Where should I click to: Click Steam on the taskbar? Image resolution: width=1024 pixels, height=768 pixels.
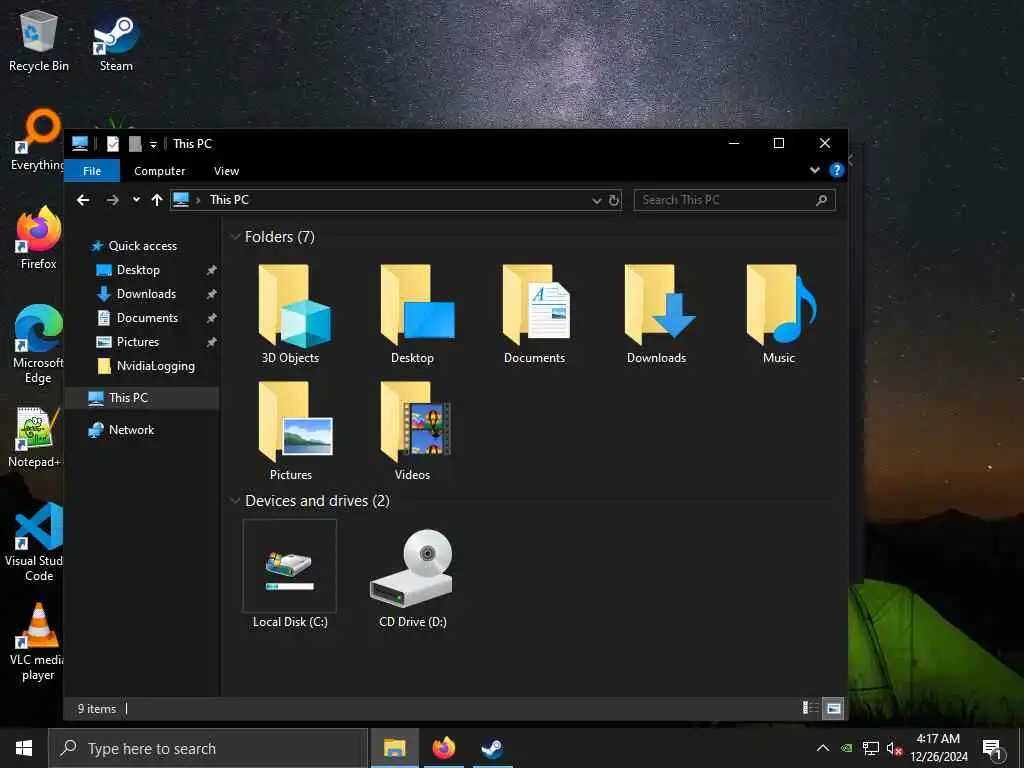coord(492,748)
